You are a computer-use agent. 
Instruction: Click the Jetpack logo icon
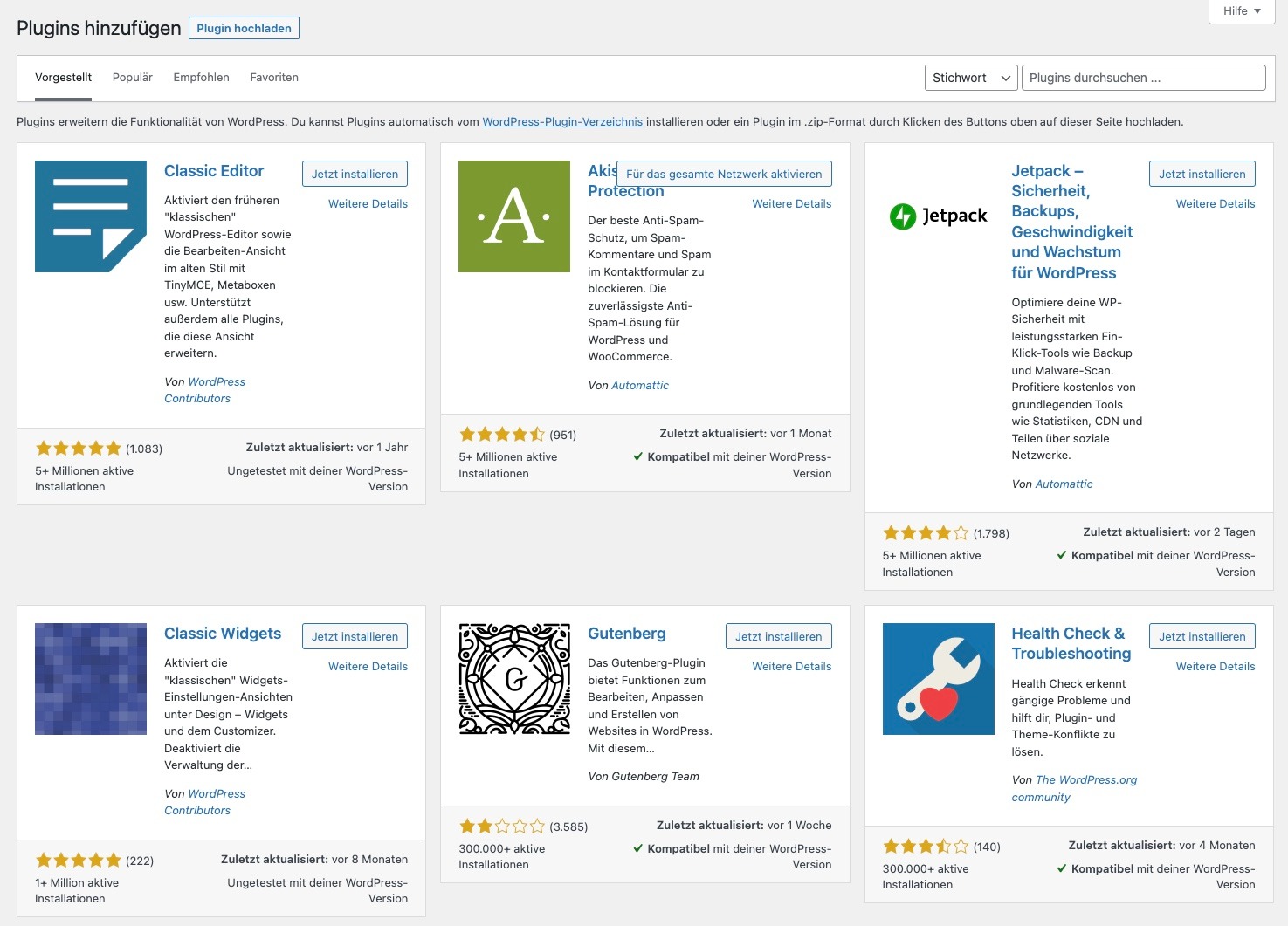(x=939, y=216)
